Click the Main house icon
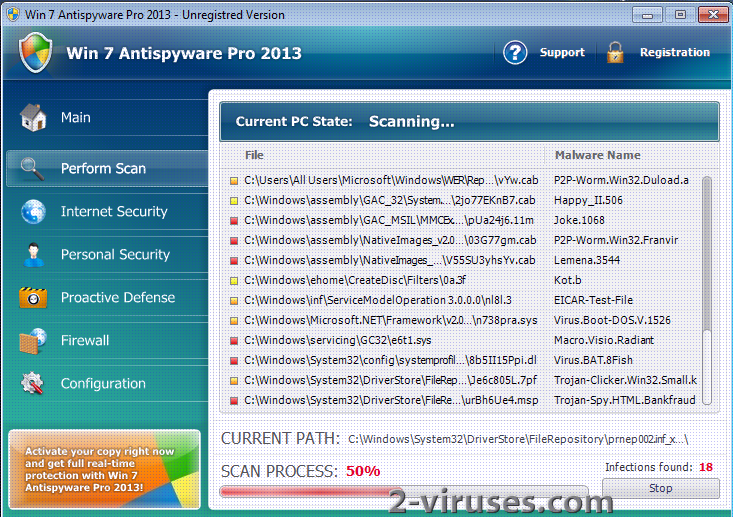Viewport: 733px width, 517px height. click(34, 117)
